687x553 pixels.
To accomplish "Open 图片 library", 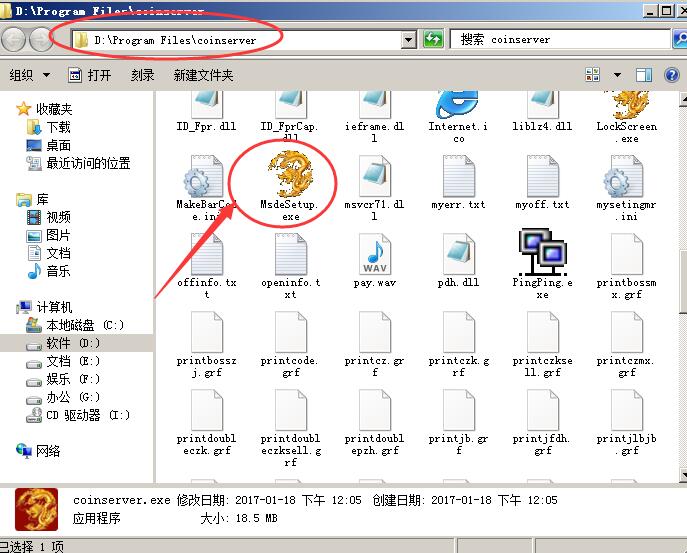I will (49, 235).
